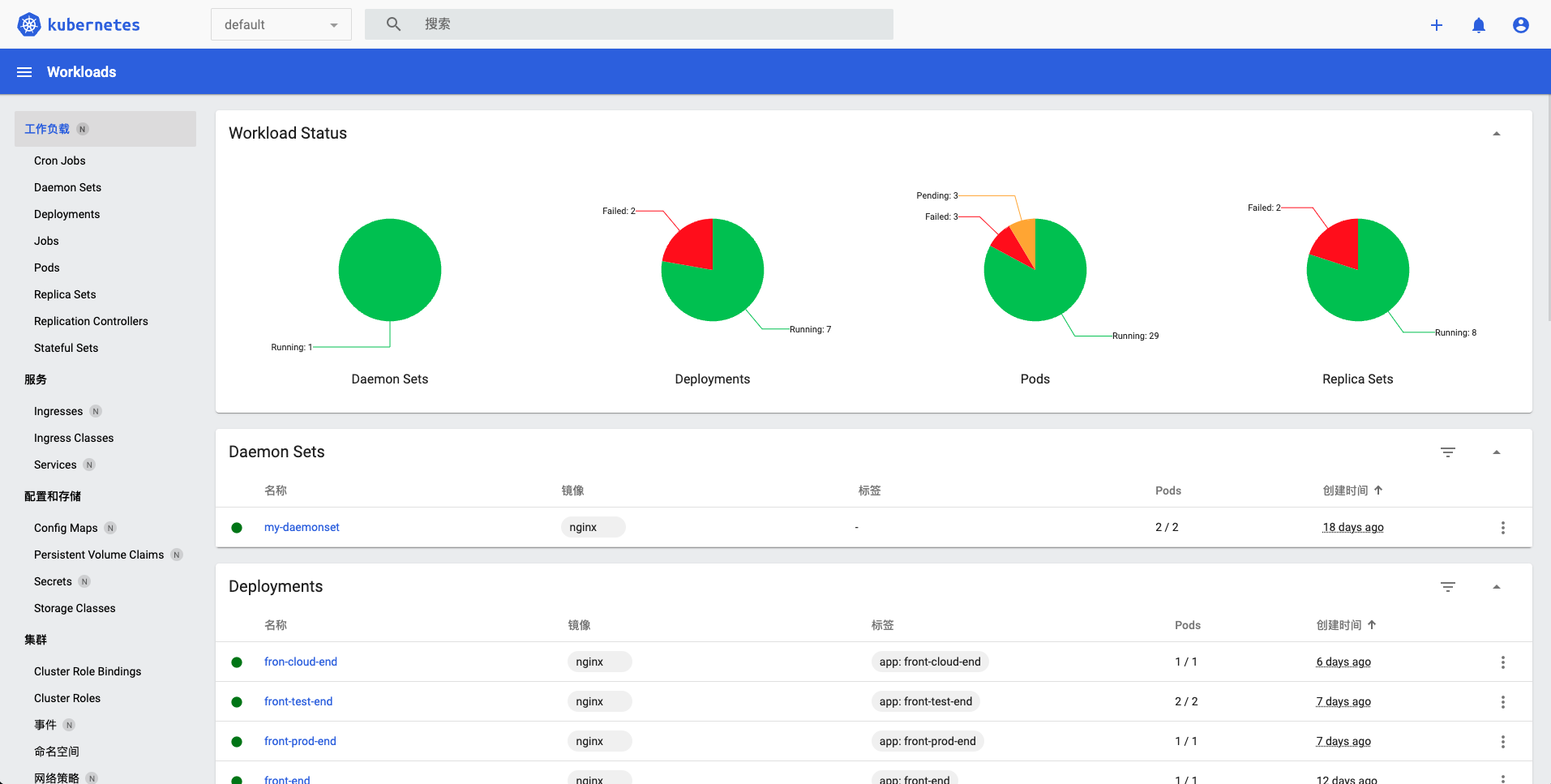Collapse the Workload Status card
The width and height of the screenshot is (1551, 784).
tap(1497, 134)
